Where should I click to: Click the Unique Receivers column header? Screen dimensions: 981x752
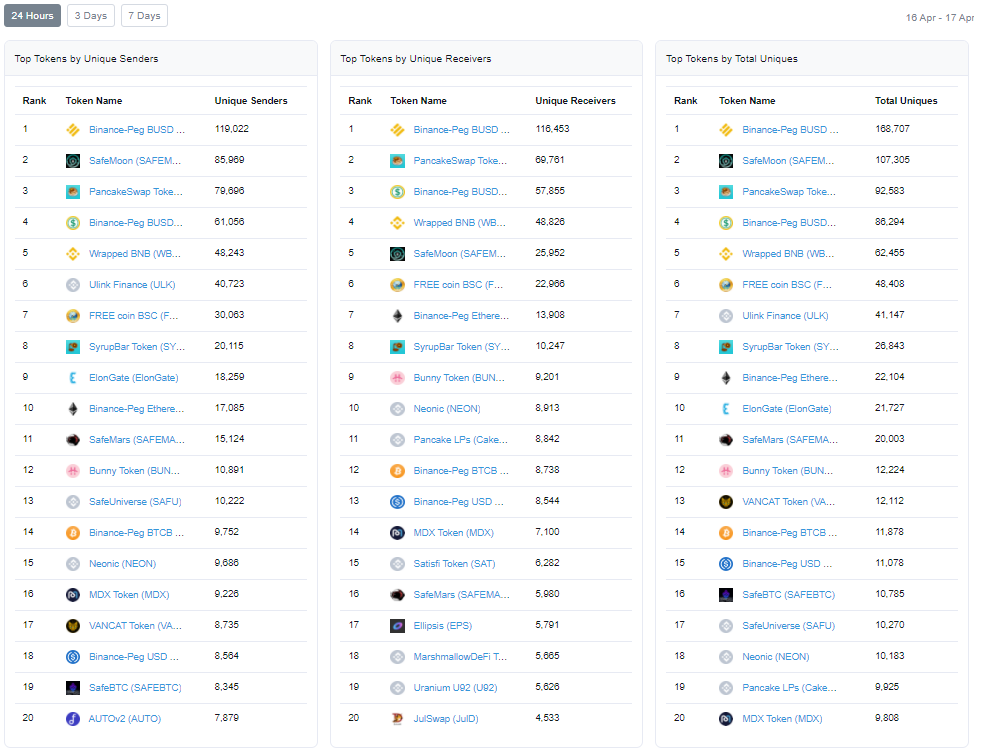pyautogui.click(x=576, y=101)
